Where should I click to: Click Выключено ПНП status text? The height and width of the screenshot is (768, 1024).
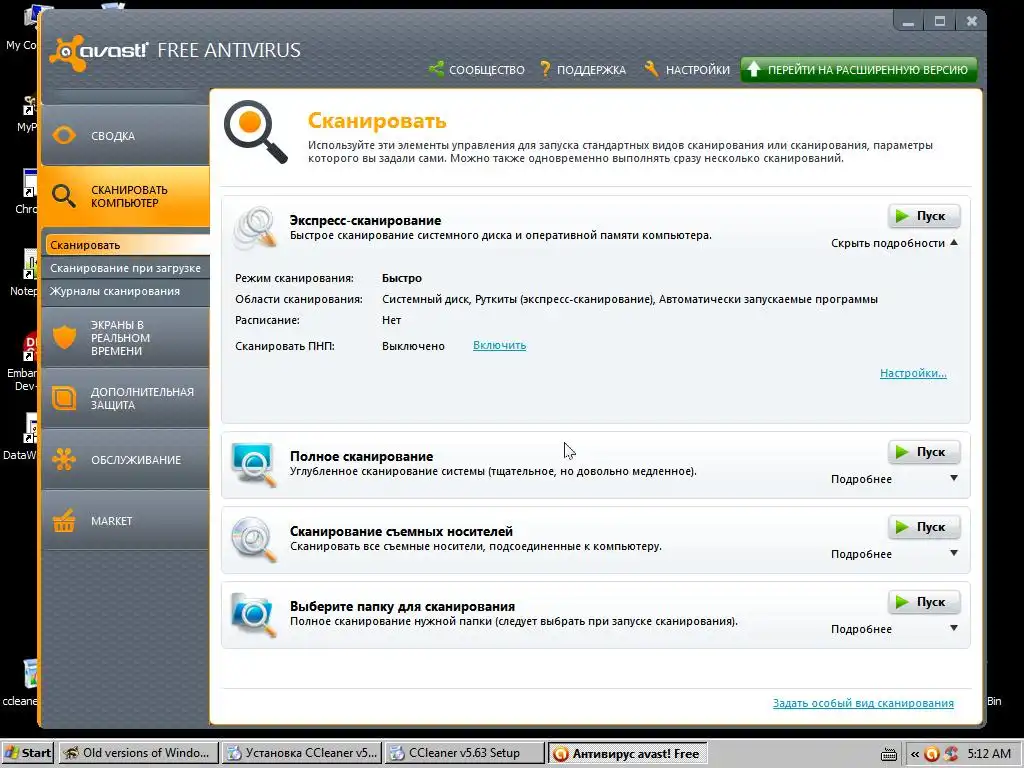click(x=413, y=346)
